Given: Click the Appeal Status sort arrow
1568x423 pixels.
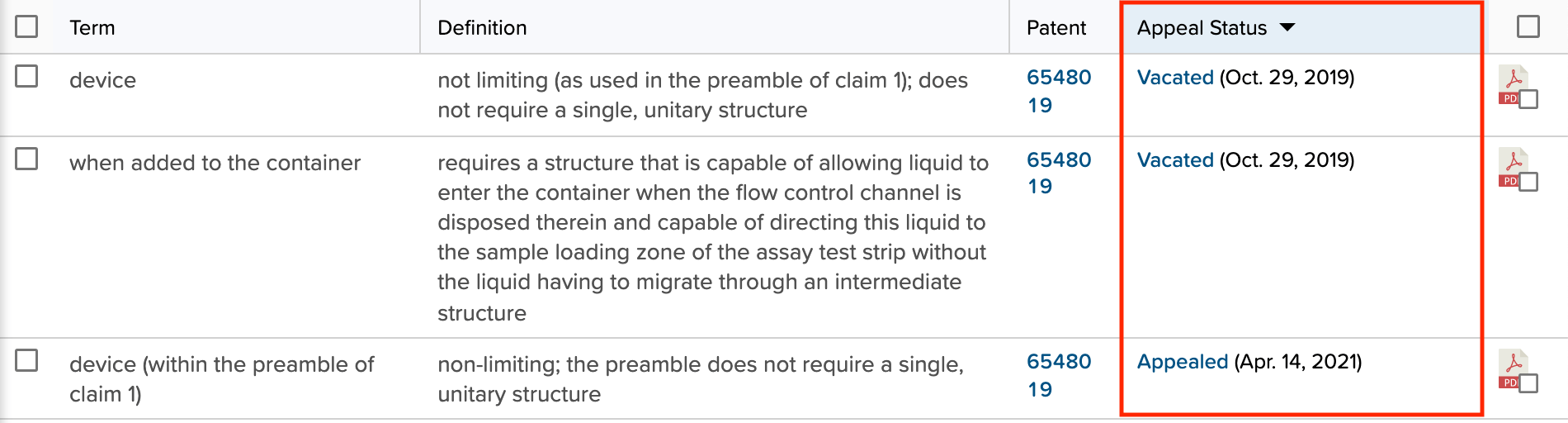Looking at the screenshot, I should (1287, 27).
